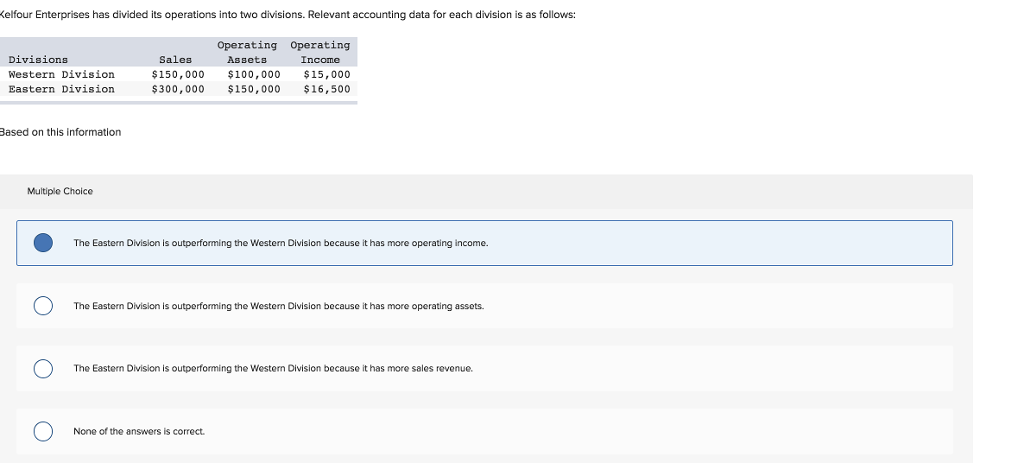The height and width of the screenshot is (463, 1024).
Task: Click the answer text about more operating income
Action: point(281,243)
